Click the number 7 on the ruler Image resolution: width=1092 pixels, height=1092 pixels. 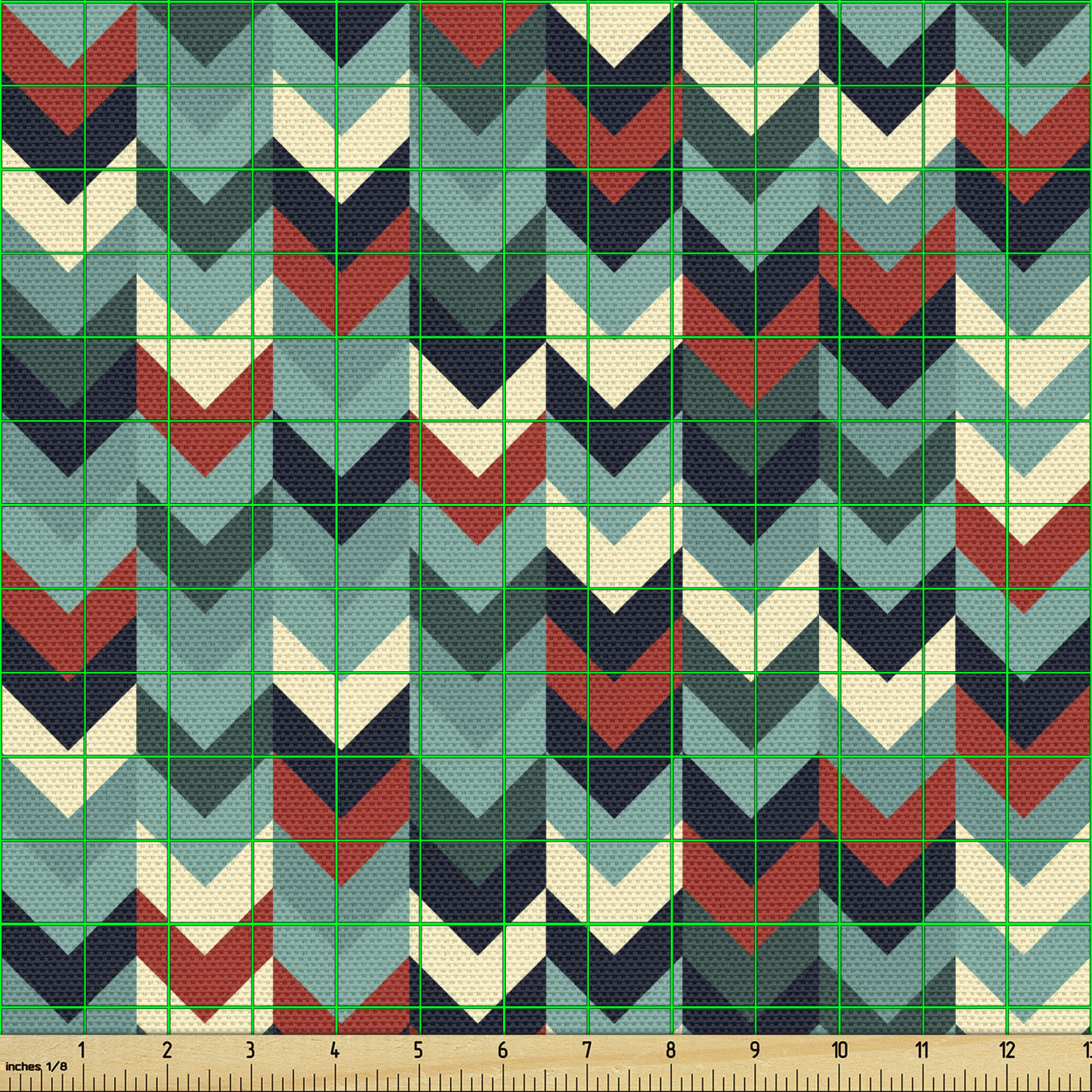(x=587, y=1050)
